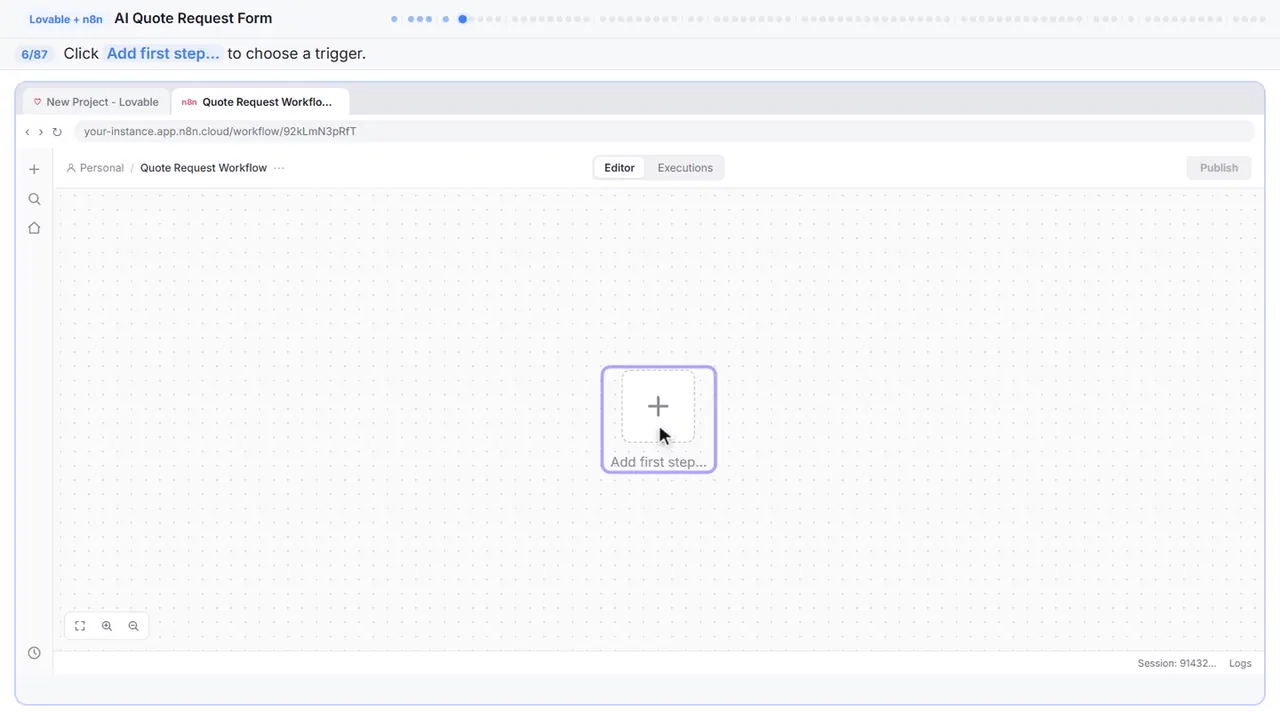This screenshot has width=1280, height=720.
Task: Reload the page with refresh icon
Action: pos(57,132)
